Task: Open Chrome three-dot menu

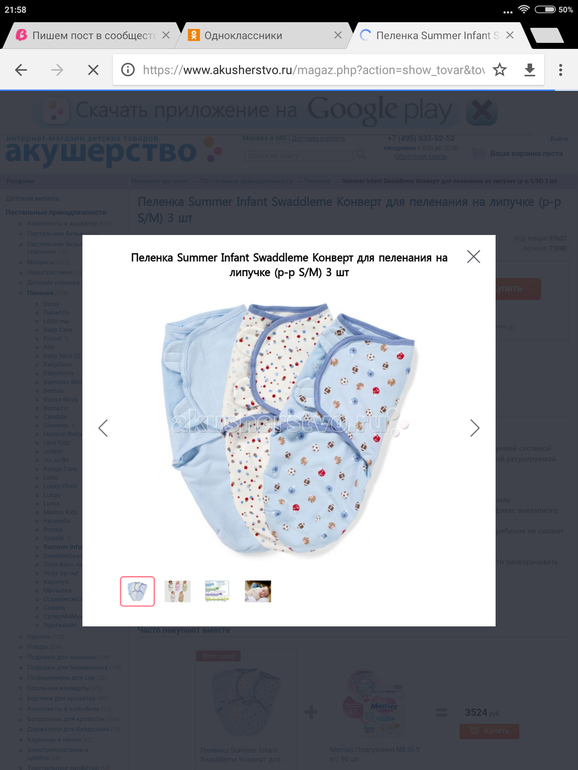Action: [x=560, y=70]
